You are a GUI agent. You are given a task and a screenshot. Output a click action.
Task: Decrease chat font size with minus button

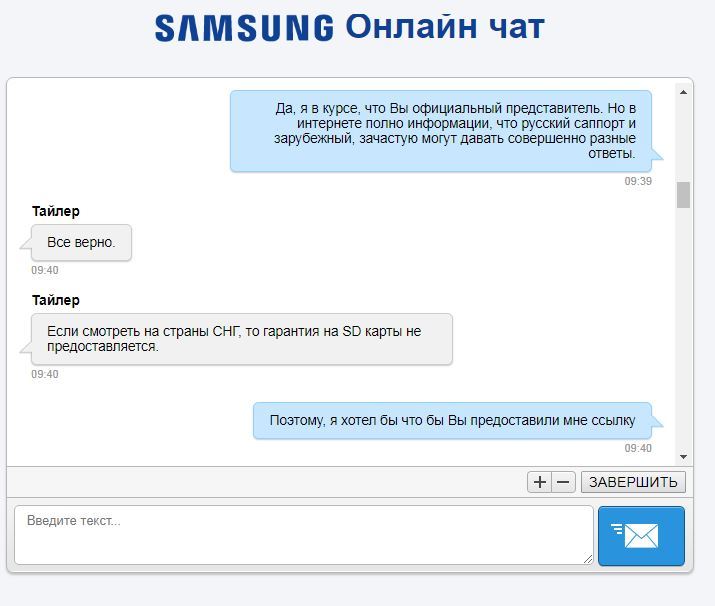[x=564, y=482]
